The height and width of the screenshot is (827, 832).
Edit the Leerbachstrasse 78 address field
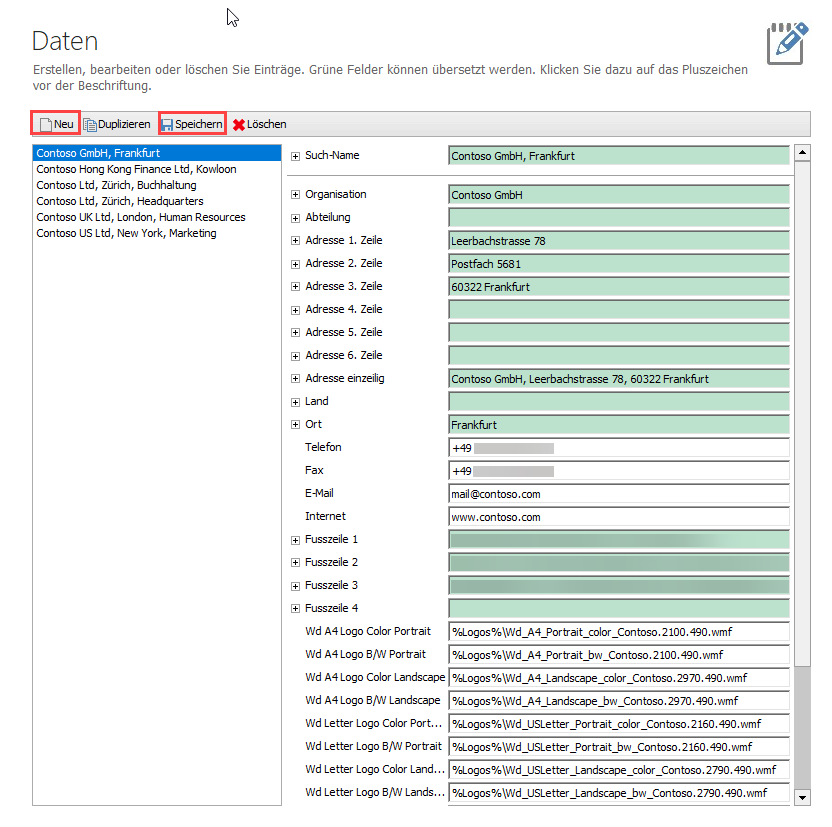click(619, 241)
